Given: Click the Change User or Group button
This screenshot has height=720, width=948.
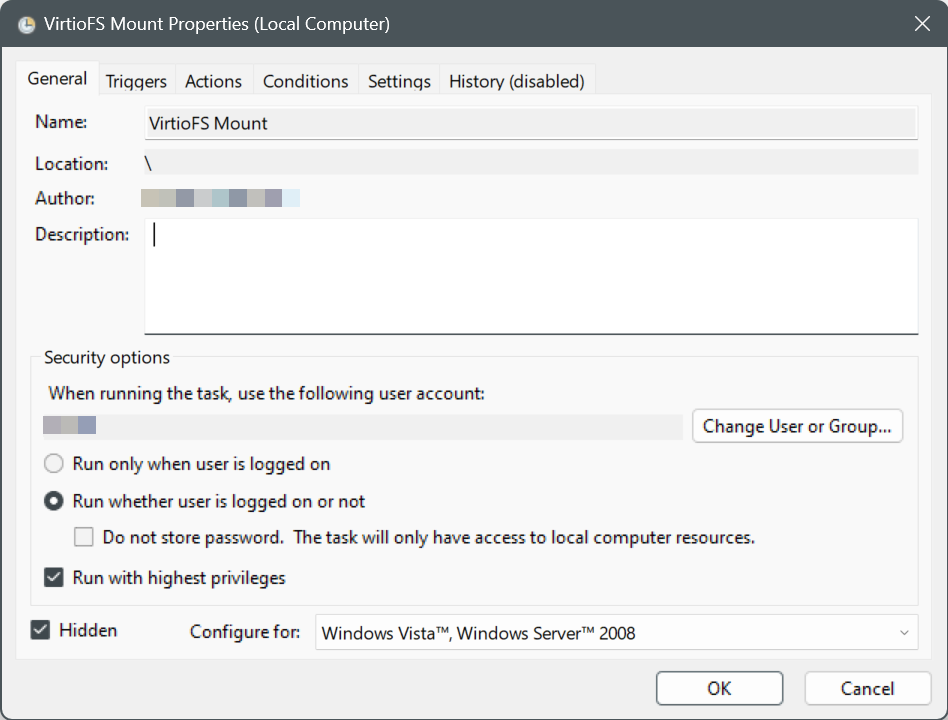Looking at the screenshot, I should (797, 426).
